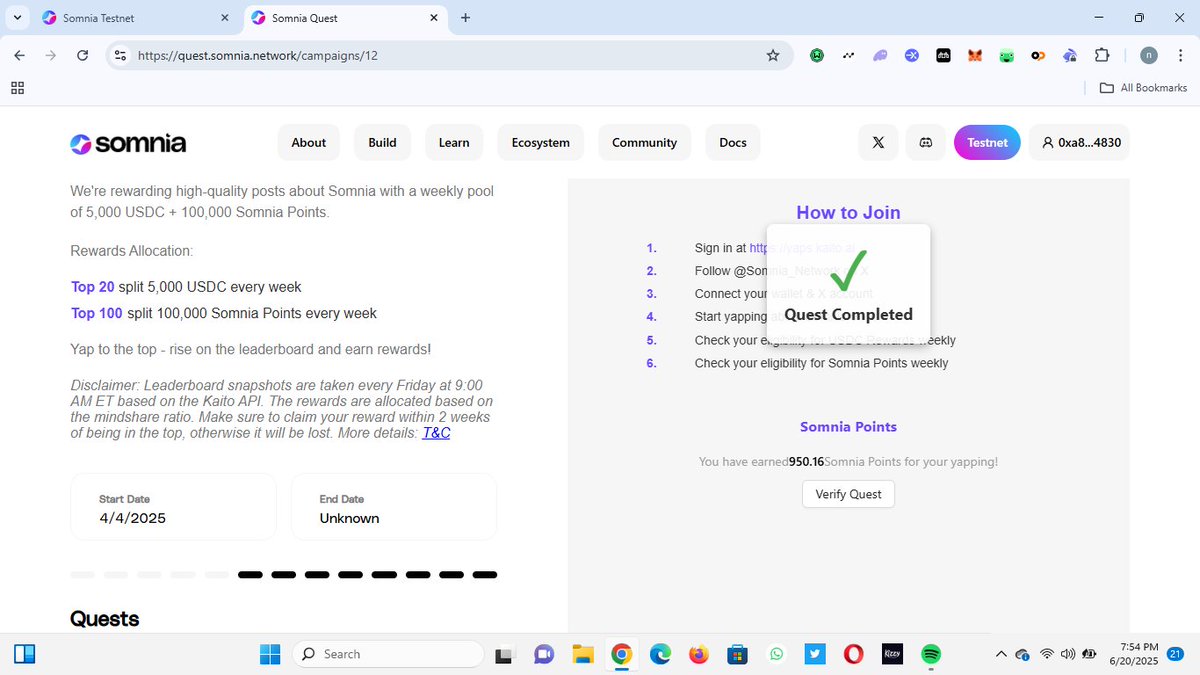Click the Verify Quest button
Viewport: 1200px width, 675px height.
click(848, 494)
